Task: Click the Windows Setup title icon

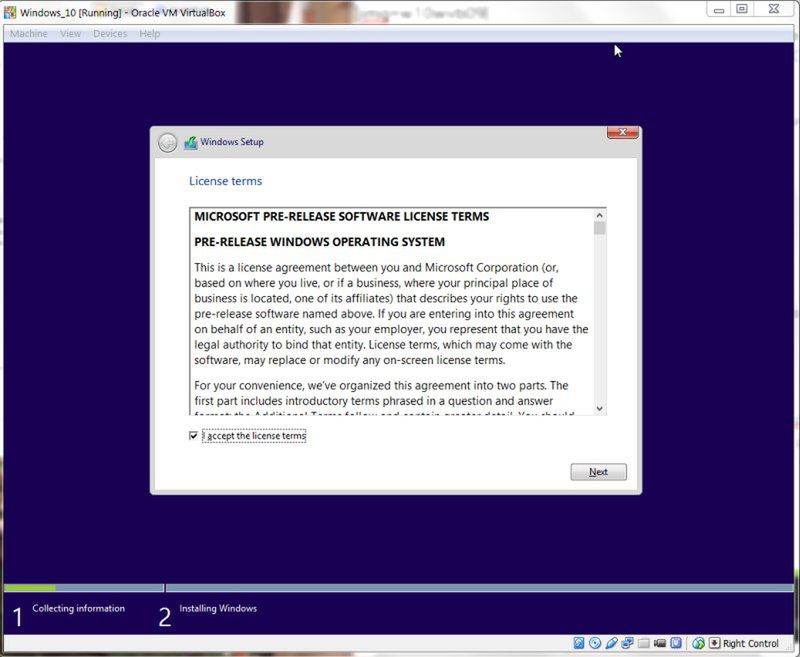Action: pos(191,142)
